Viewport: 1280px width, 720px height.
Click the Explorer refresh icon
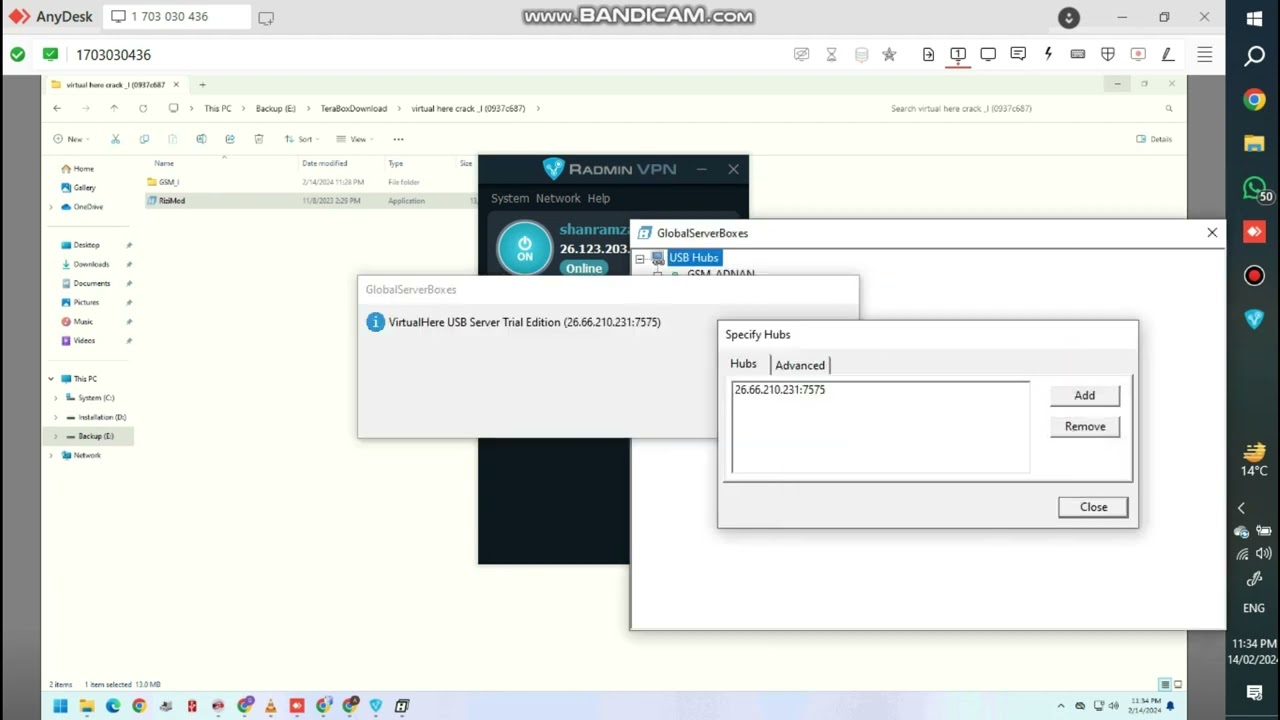143,108
